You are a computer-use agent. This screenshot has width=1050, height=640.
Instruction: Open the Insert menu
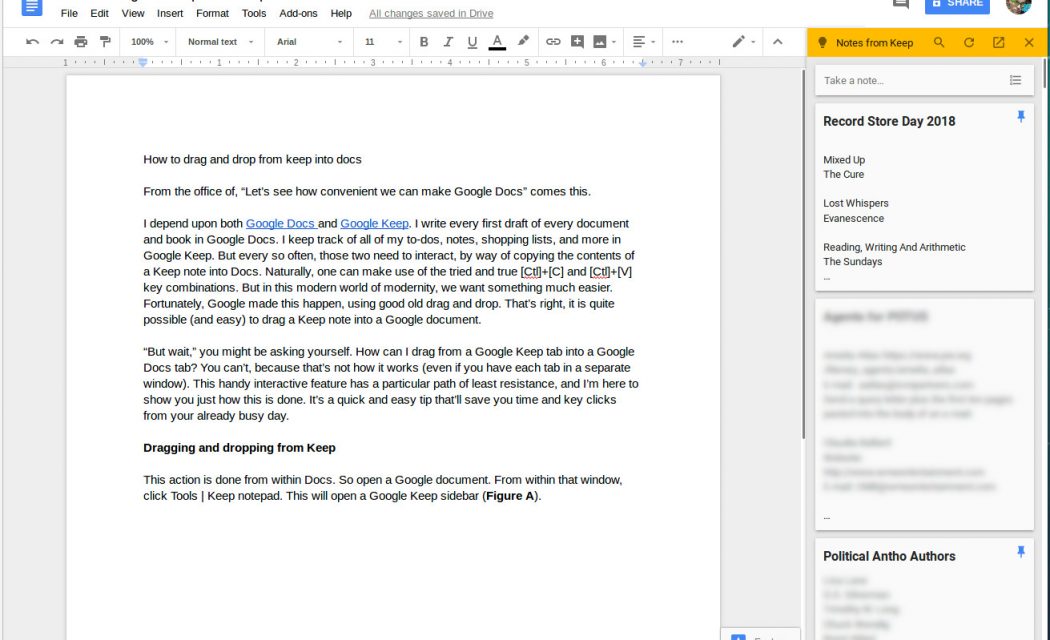[170, 13]
